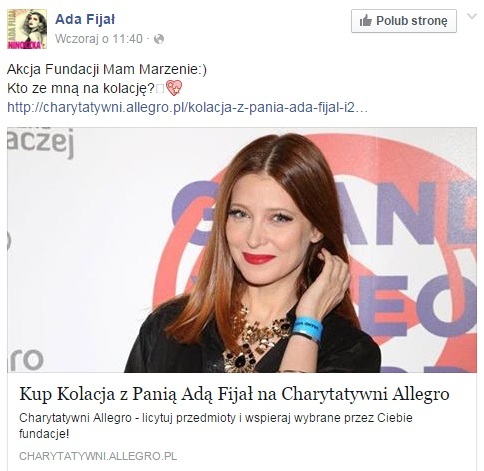The height and width of the screenshot is (471, 484).
Task: Click the gray 'aczej' text on photo
Action: (40, 142)
